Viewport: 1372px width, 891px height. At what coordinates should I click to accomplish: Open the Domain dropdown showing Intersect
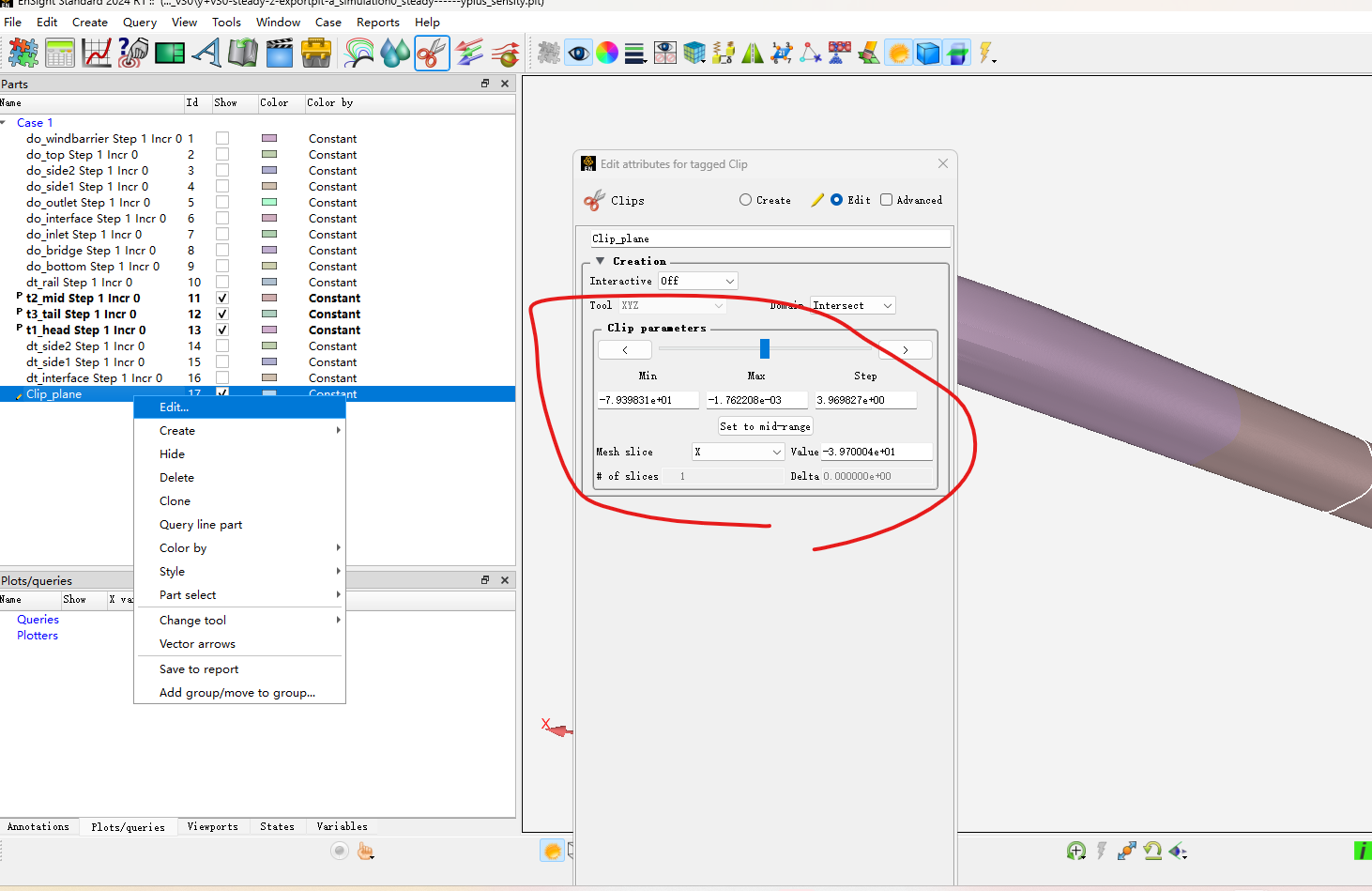[852, 305]
